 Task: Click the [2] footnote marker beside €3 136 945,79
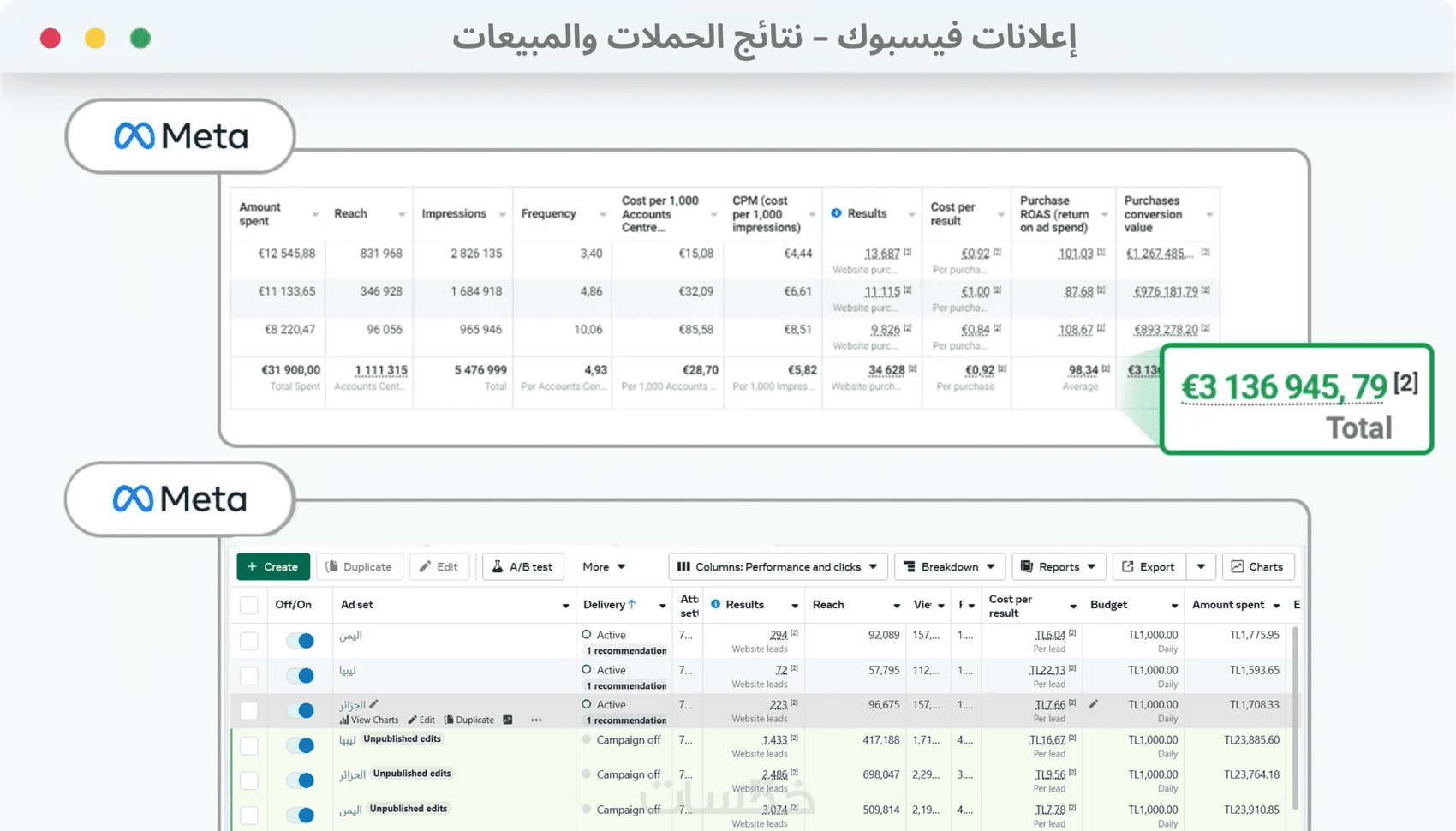point(1405,382)
